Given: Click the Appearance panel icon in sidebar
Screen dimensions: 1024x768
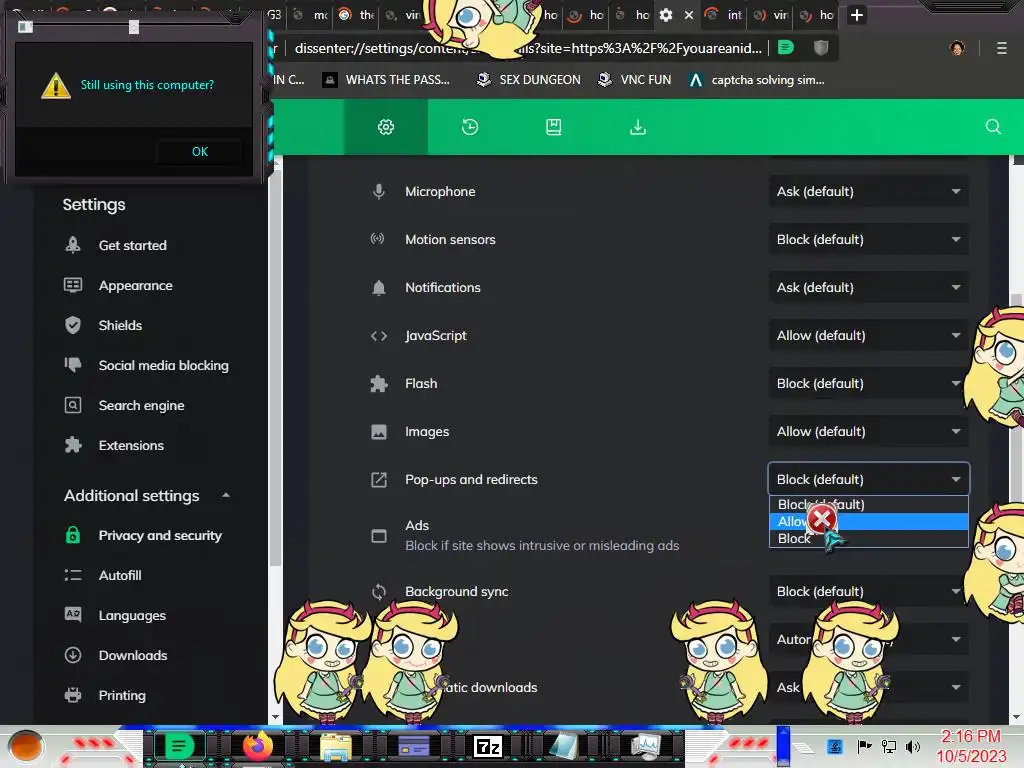Looking at the screenshot, I should pyautogui.click(x=73, y=285).
